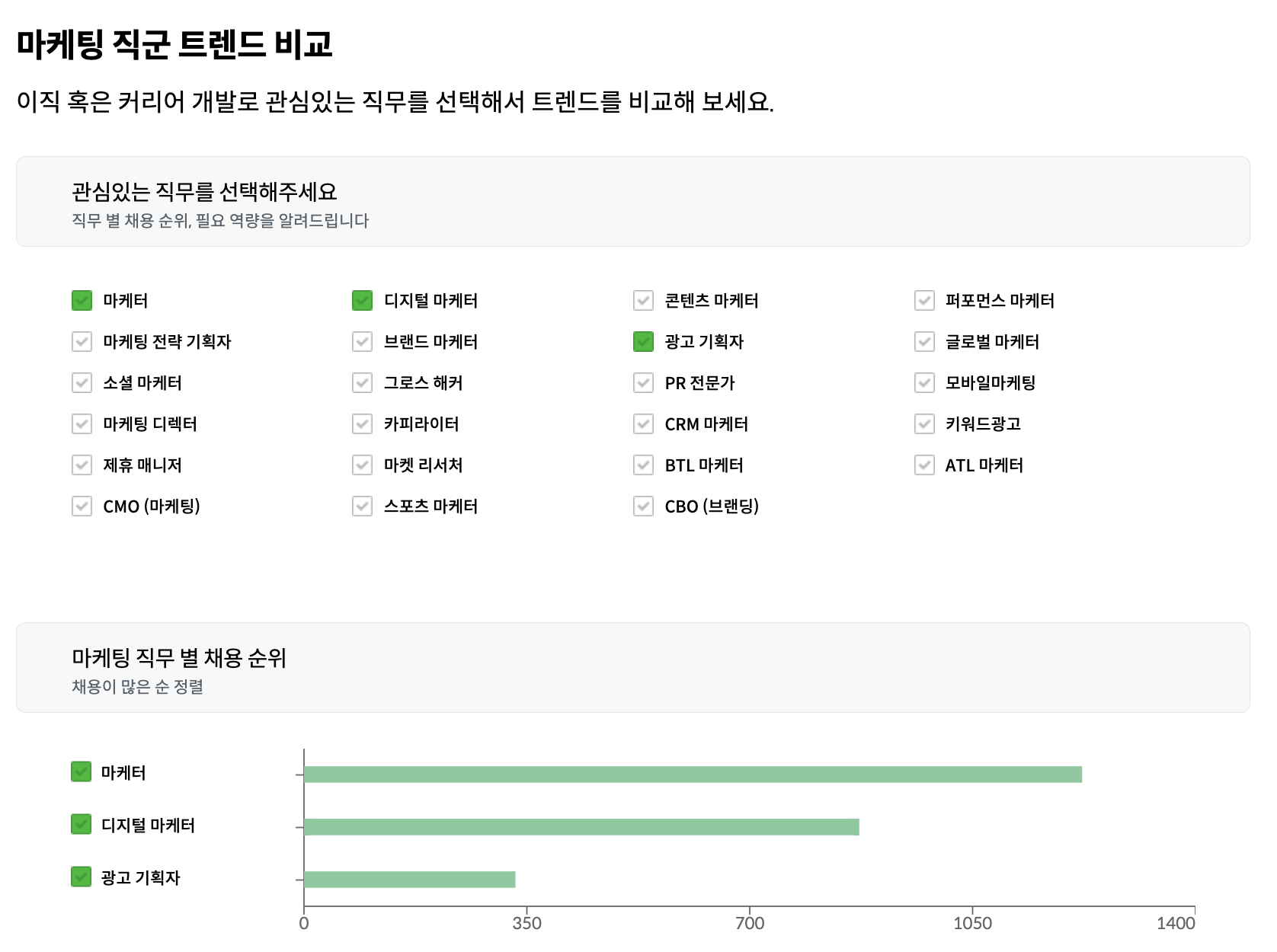Select the 퍼포먼스 마케터 checkbox

click(x=924, y=301)
